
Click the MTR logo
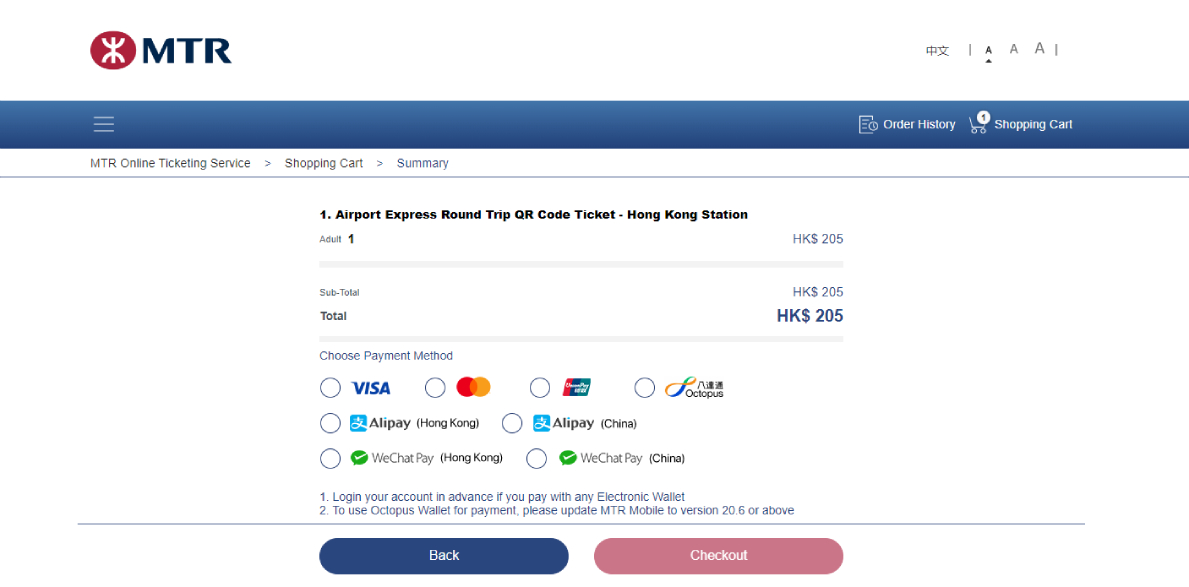(161, 50)
